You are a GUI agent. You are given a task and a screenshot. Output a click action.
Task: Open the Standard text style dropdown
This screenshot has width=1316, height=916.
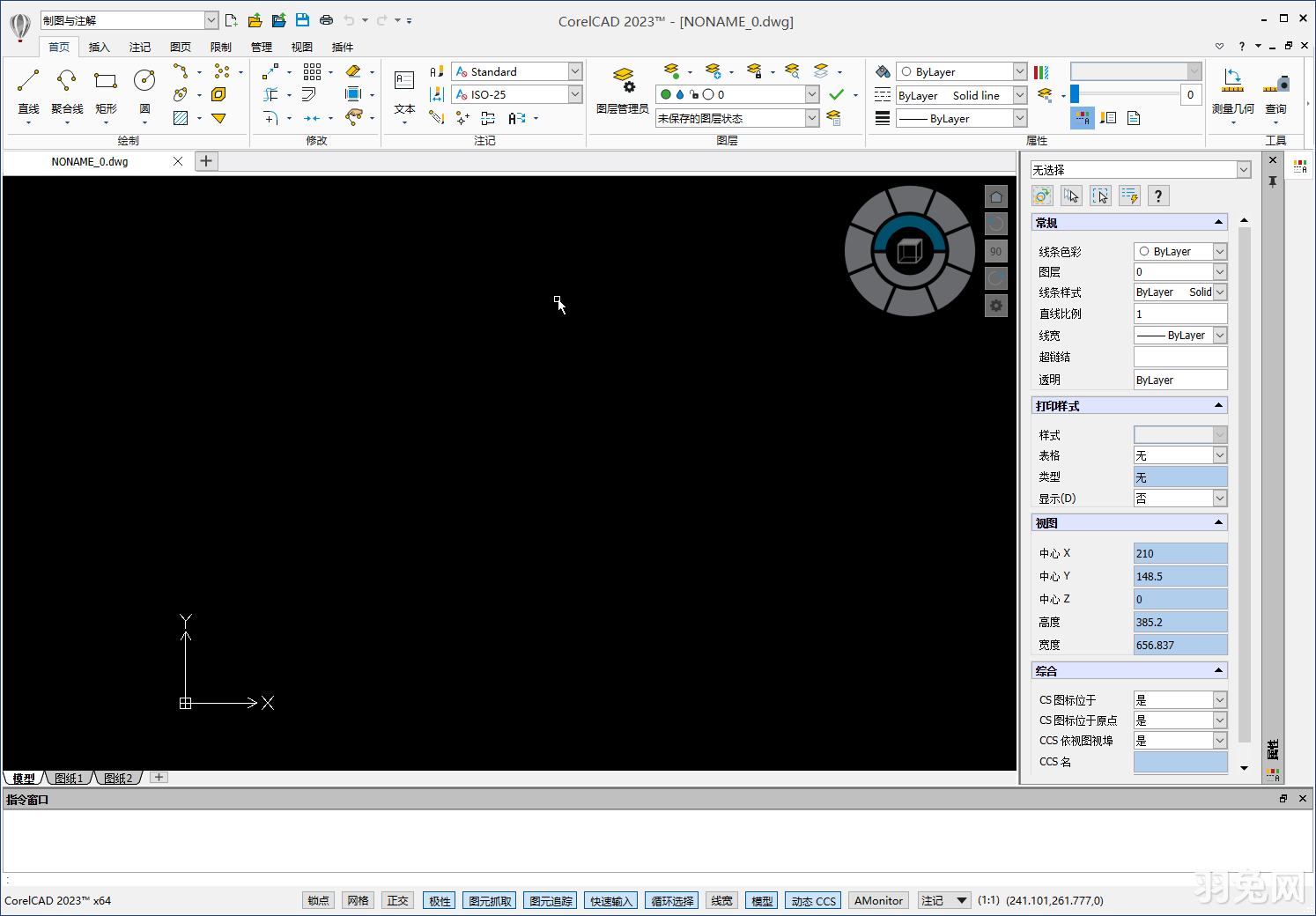573,71
